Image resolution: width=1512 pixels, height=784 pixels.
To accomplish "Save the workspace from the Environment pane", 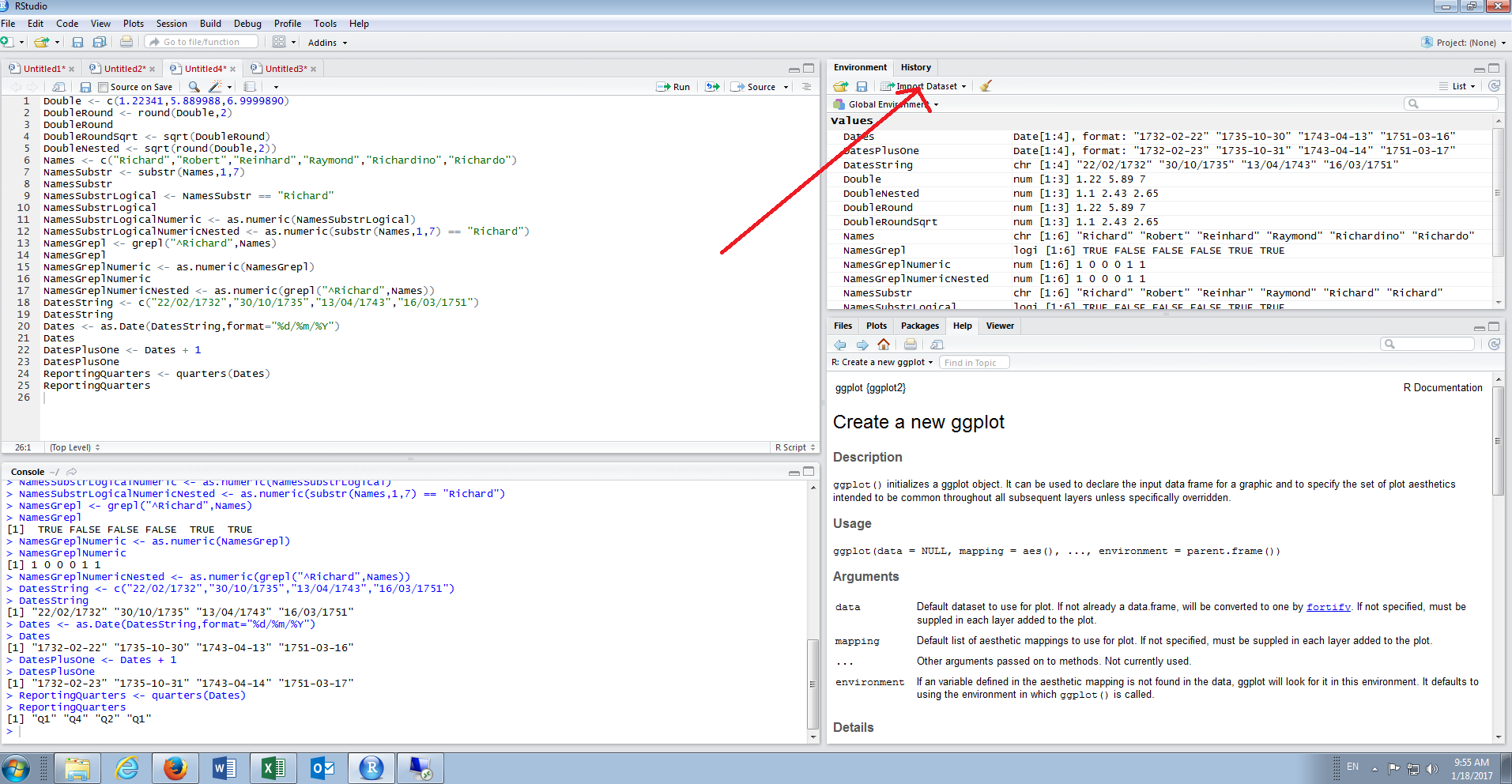I will tap(862, 86).
